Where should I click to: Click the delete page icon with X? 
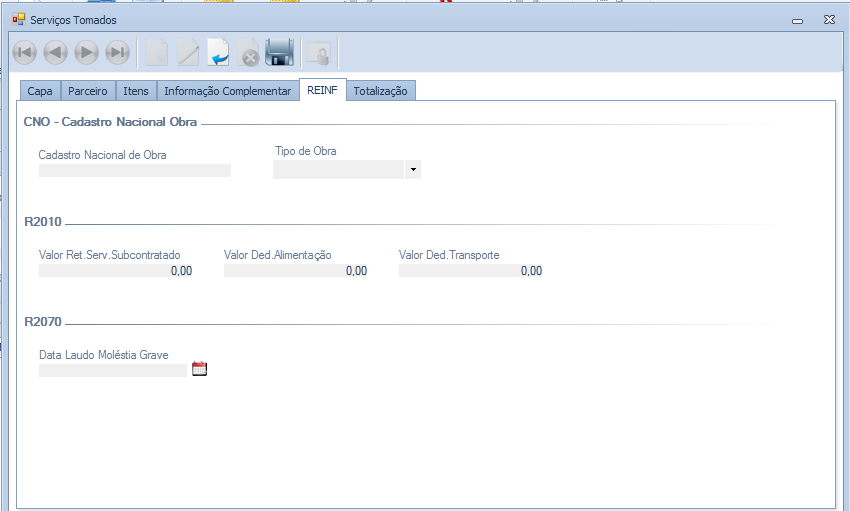(248, 53)
